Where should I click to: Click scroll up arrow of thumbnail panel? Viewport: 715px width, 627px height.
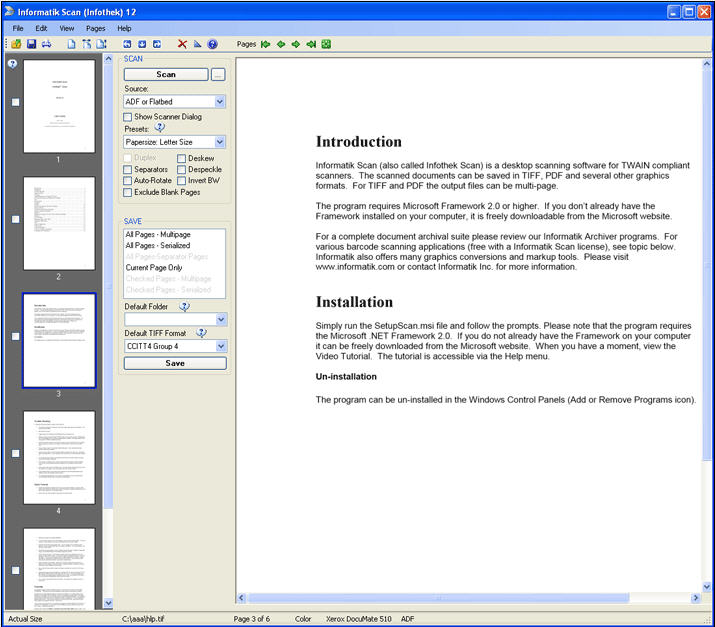108,59
